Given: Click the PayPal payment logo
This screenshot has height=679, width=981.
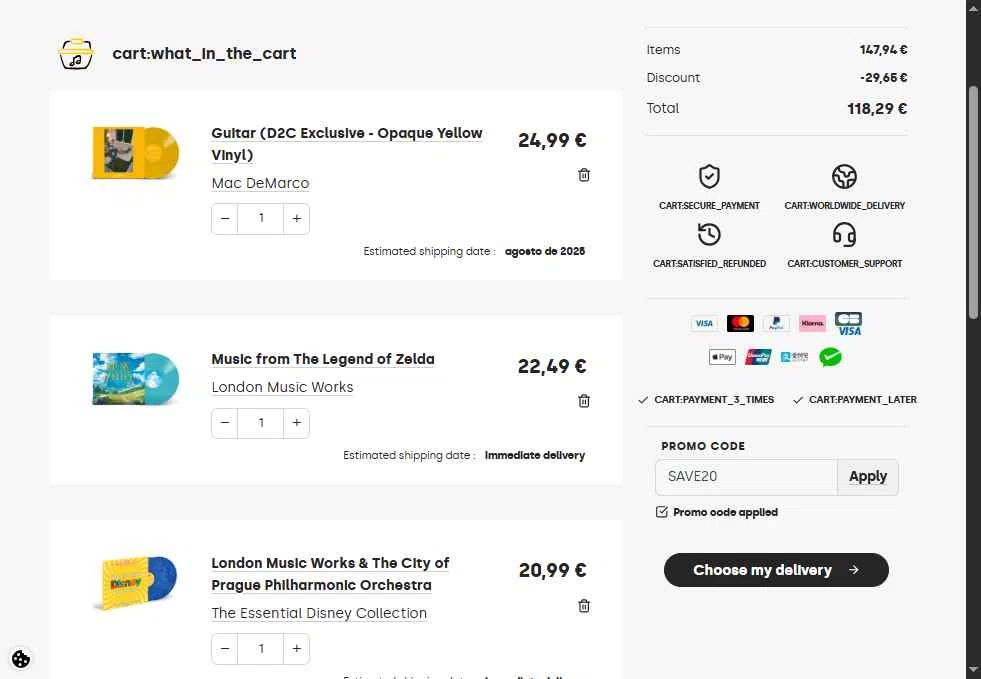Looking at the screenshot, I should (776, 324).
